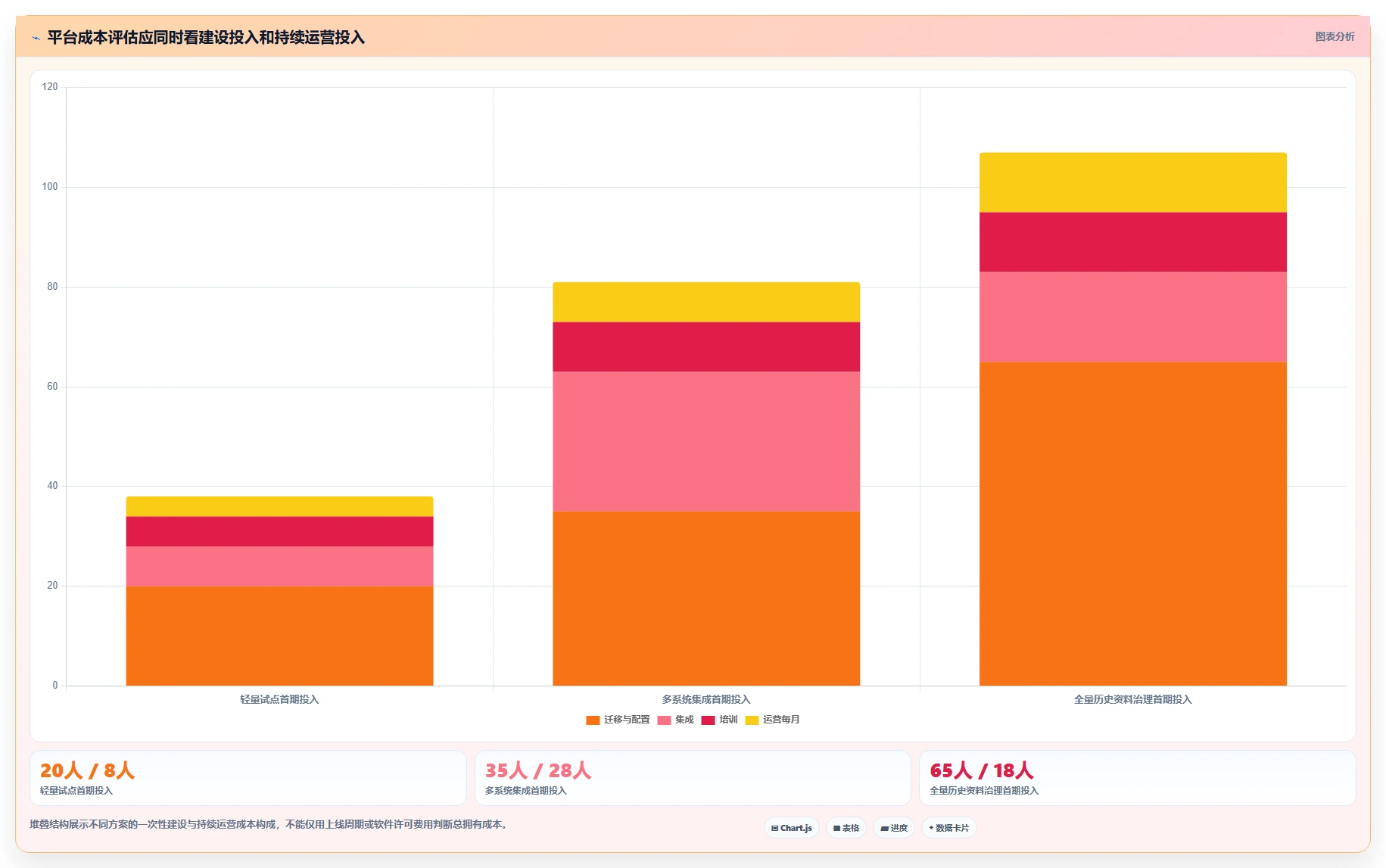This screenshot has height=868, width=1386.
Task: Click the 全量历史资料治理首期投入 caption in stat card
Action: (984, 791)
